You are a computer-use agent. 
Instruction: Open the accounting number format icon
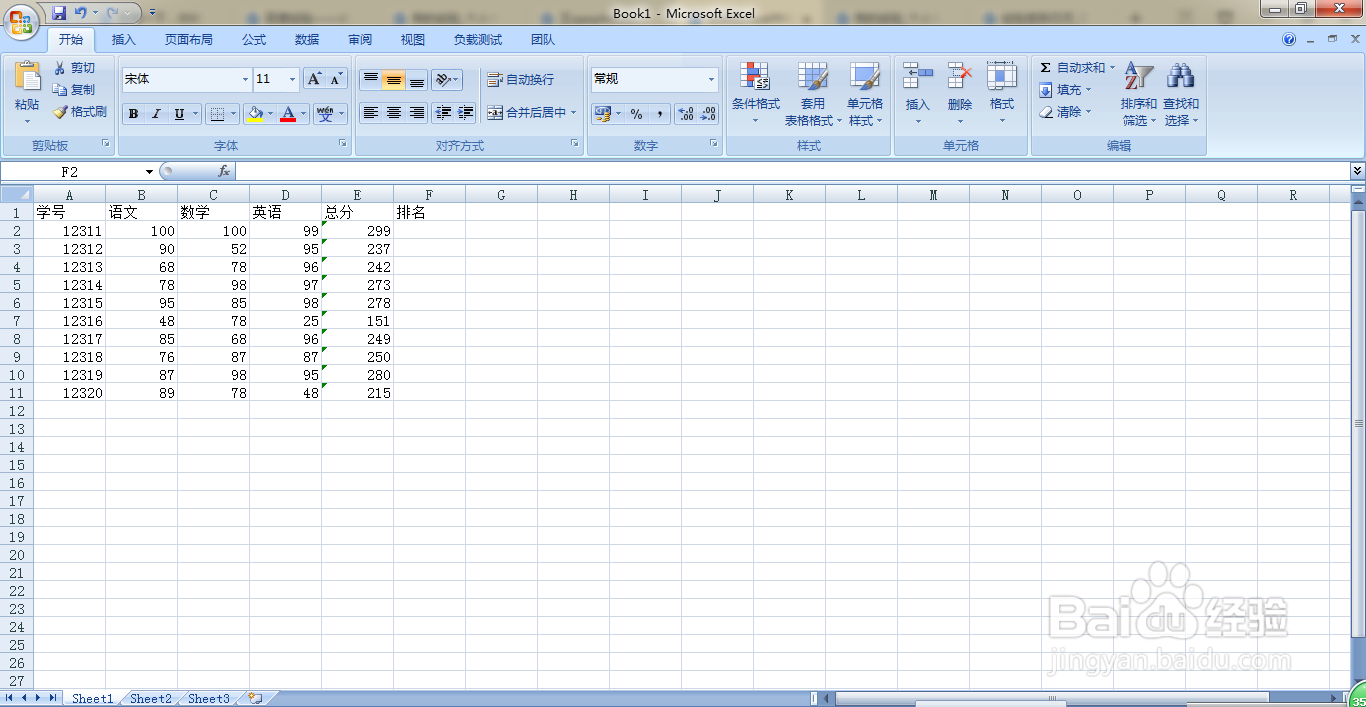602,114
